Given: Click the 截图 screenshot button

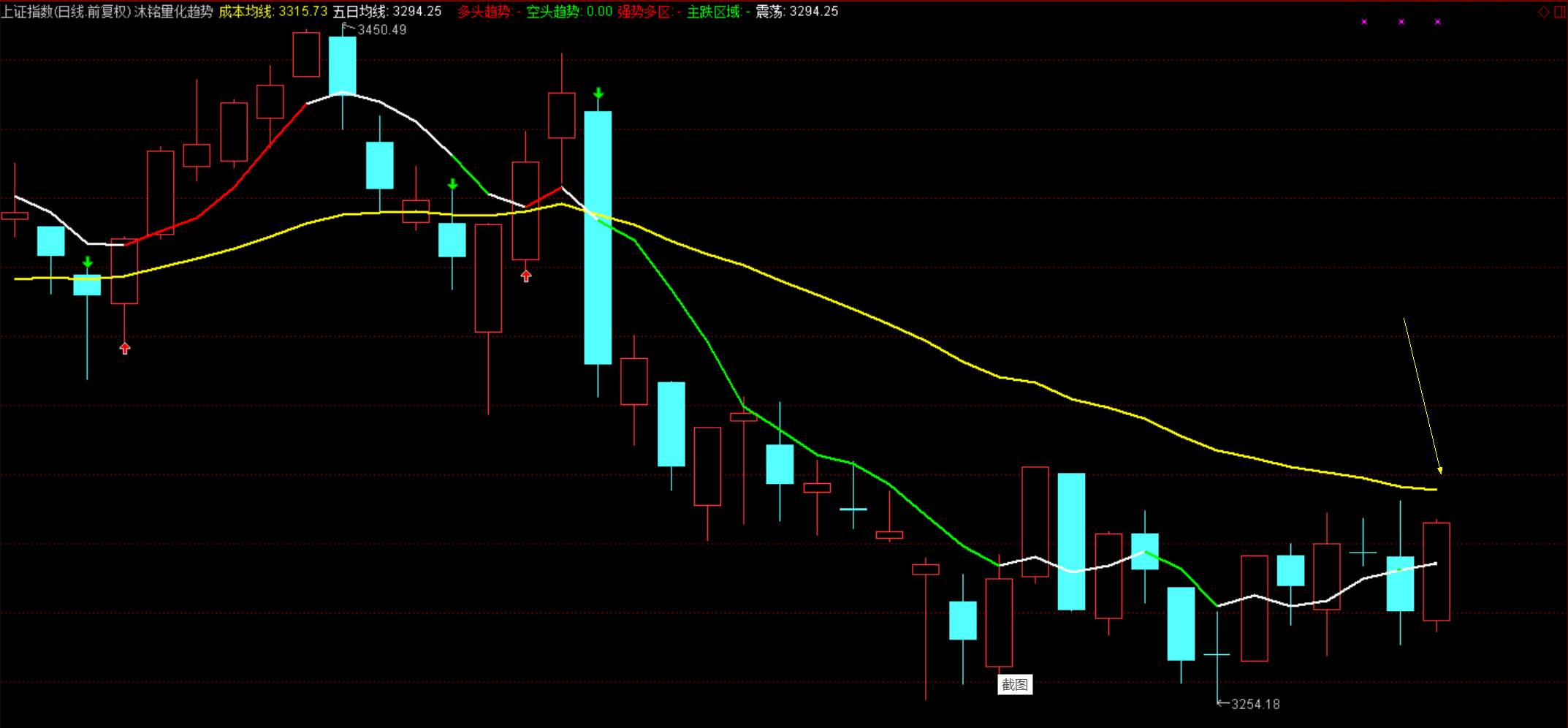Looking at the screenshot, I should coord(1015,685).
